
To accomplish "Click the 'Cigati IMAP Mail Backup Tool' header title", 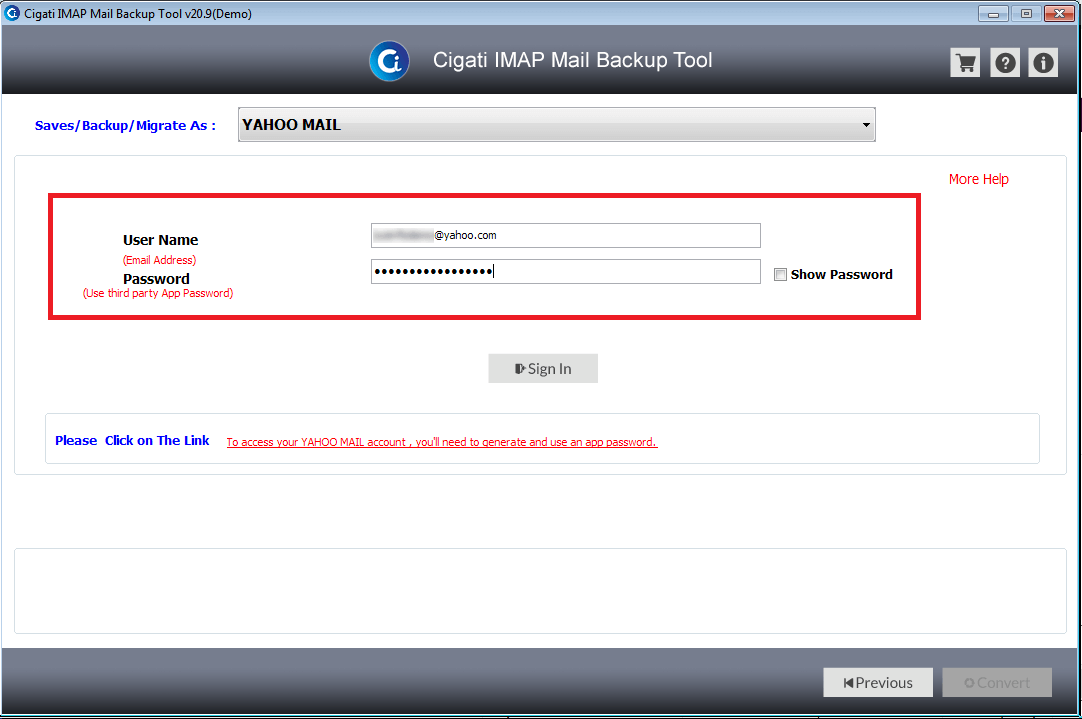I will coord(572,60).
